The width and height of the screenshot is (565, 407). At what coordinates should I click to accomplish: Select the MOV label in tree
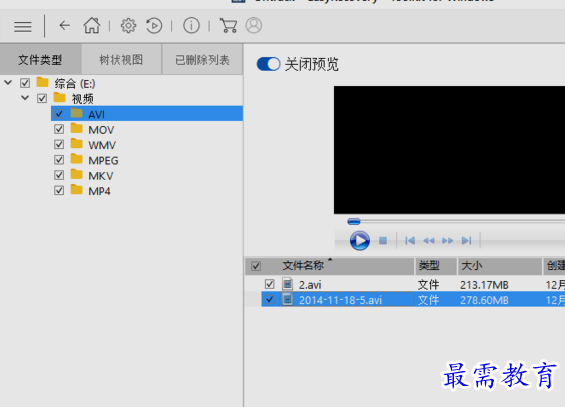pyautogui.click(x=101, y=130)
